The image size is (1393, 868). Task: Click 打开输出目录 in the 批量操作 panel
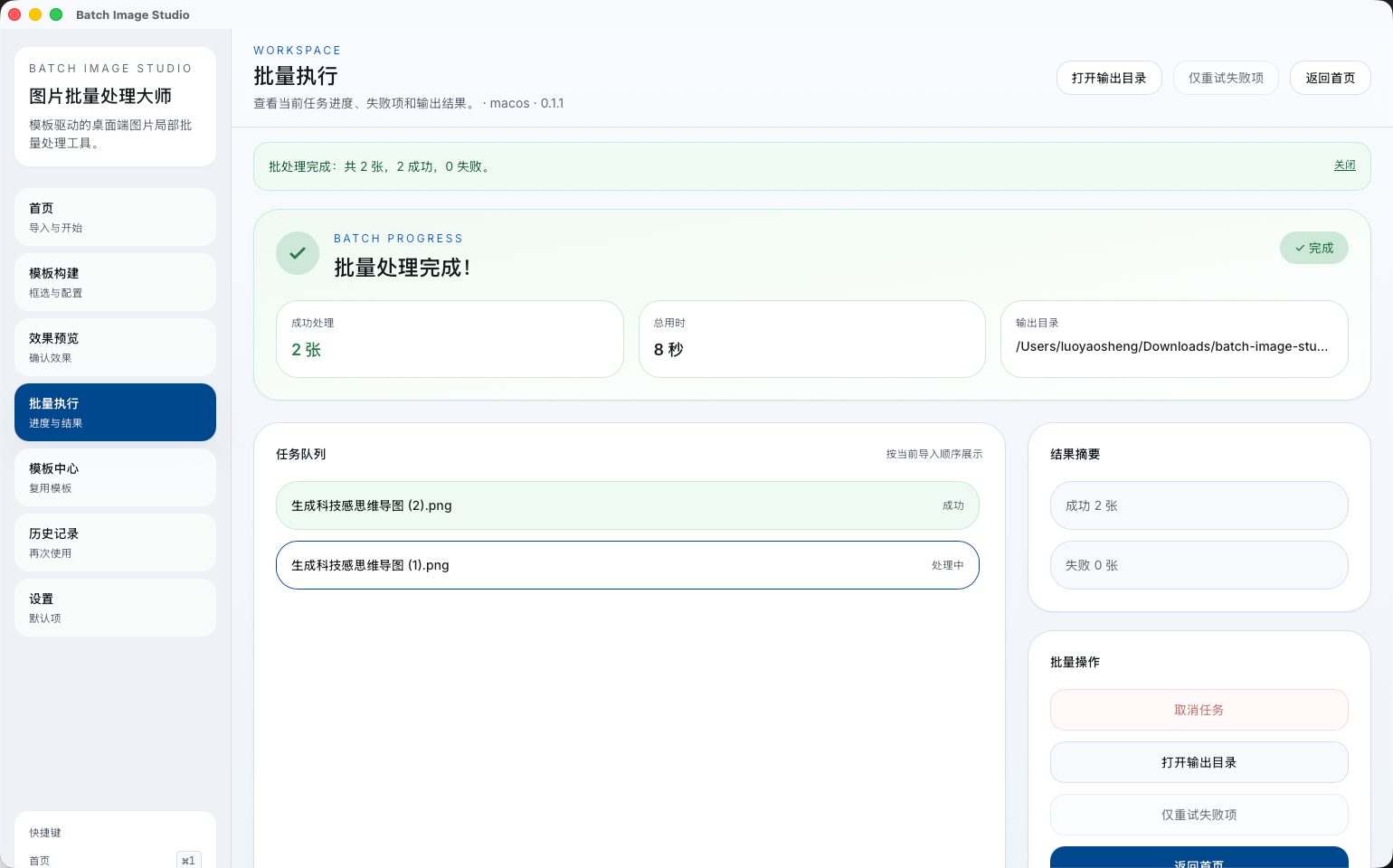(x=1199, y=762)
